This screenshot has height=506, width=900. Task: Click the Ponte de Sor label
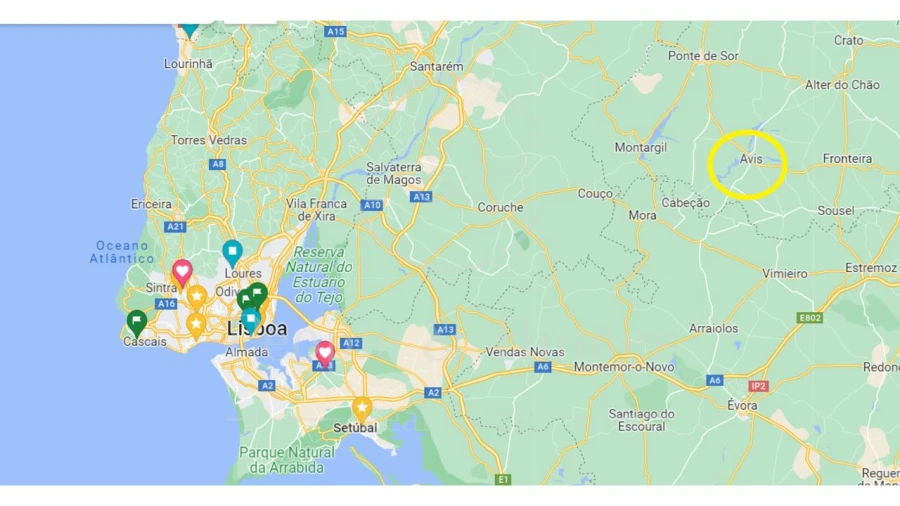coord(703,56)
